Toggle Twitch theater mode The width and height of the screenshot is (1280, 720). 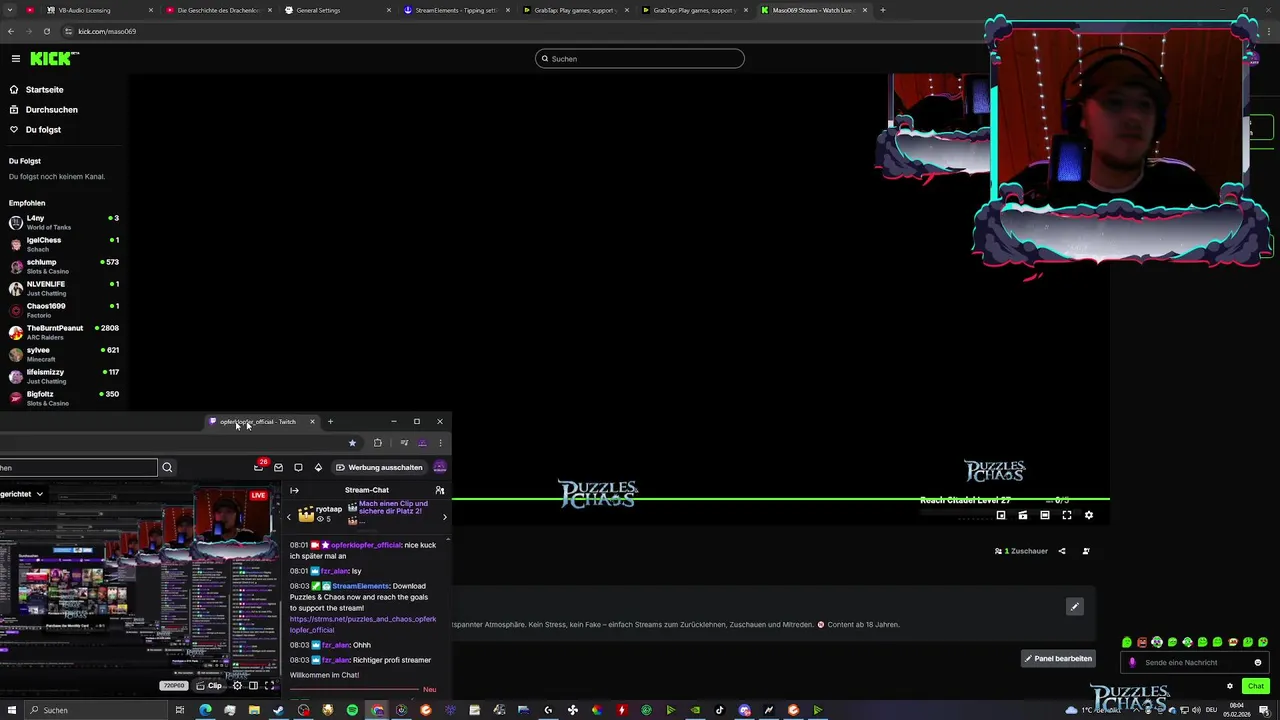click(253, 686)
